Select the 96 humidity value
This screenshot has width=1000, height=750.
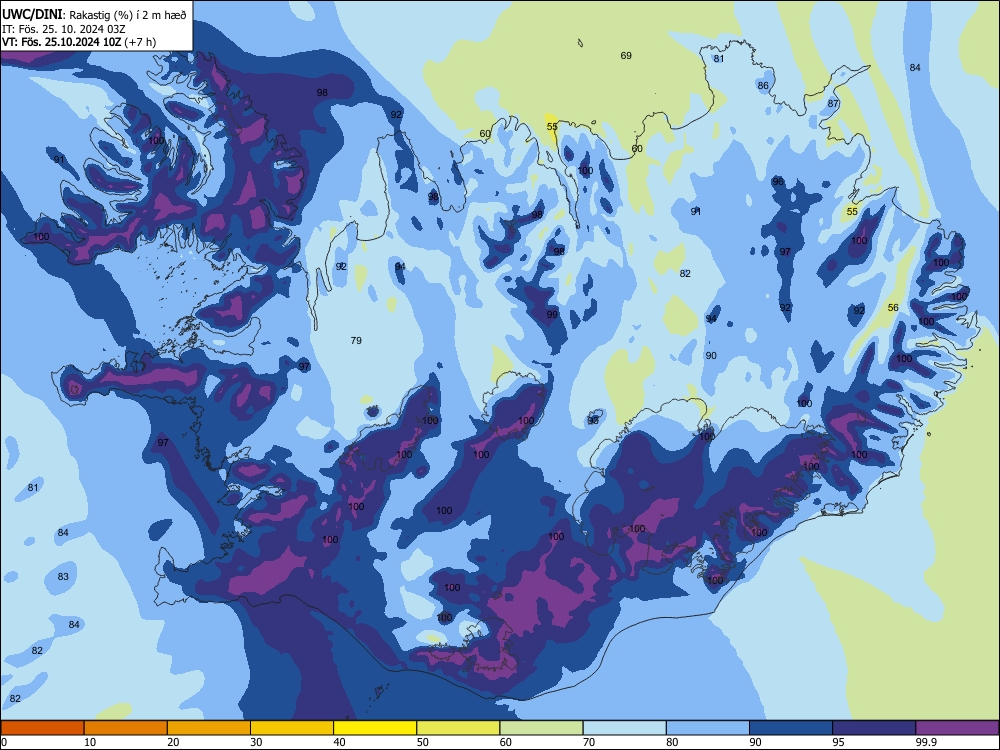778,182
